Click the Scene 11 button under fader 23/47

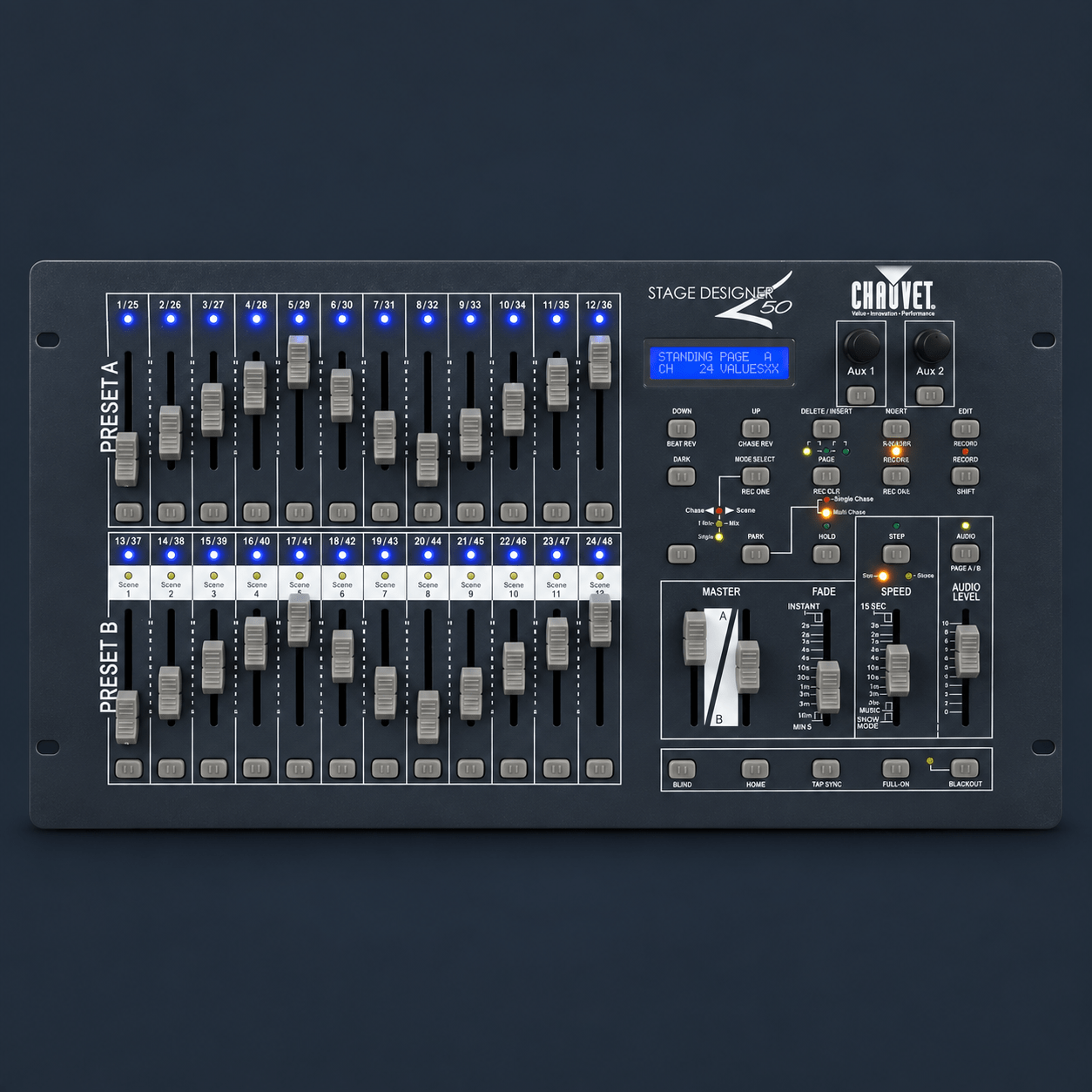(x=556, y=769)
